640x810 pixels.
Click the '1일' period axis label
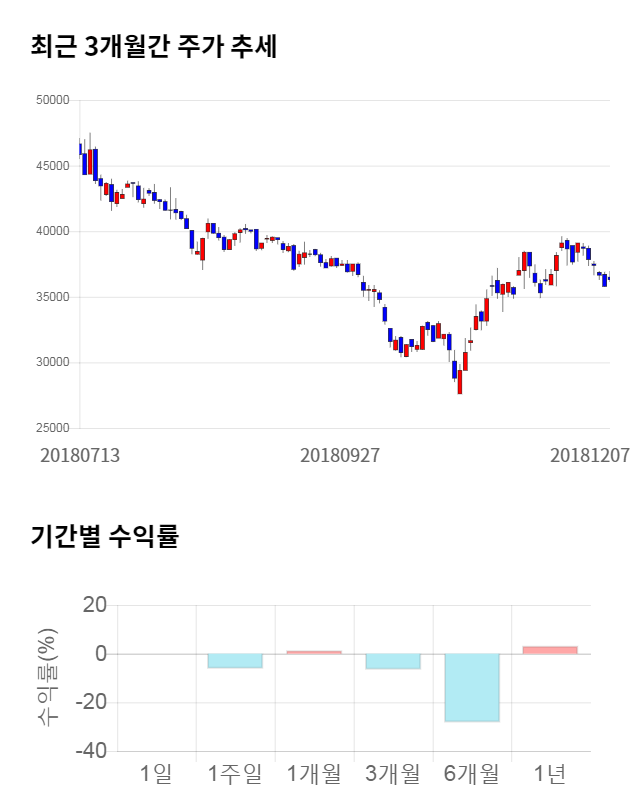[156, 773]
